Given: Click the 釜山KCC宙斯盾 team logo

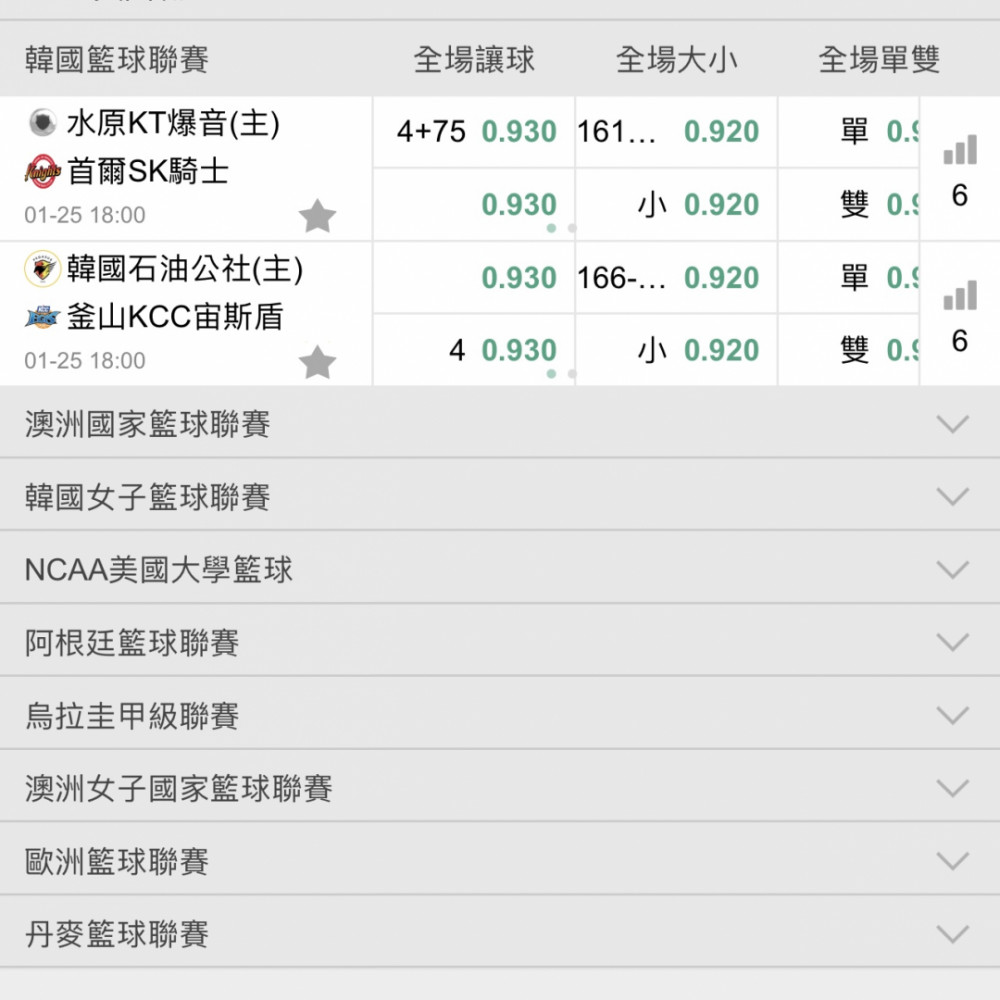Looking at the screenshot, I should click(43, 318).
